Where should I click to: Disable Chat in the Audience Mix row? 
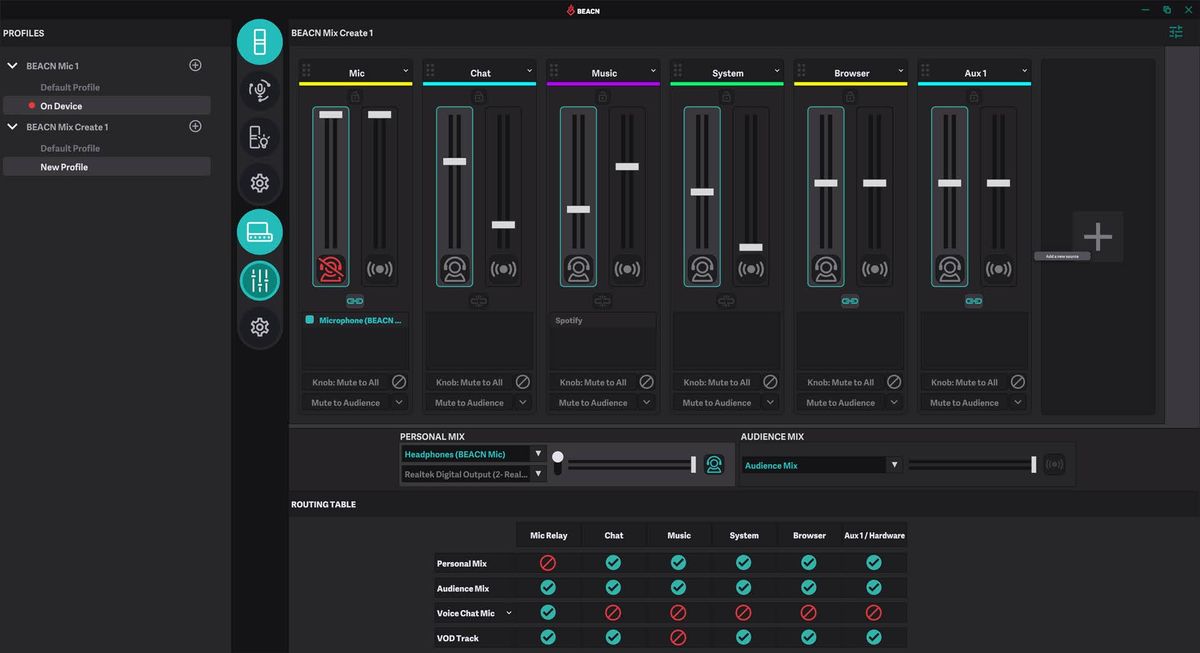[x=613, y=587]
